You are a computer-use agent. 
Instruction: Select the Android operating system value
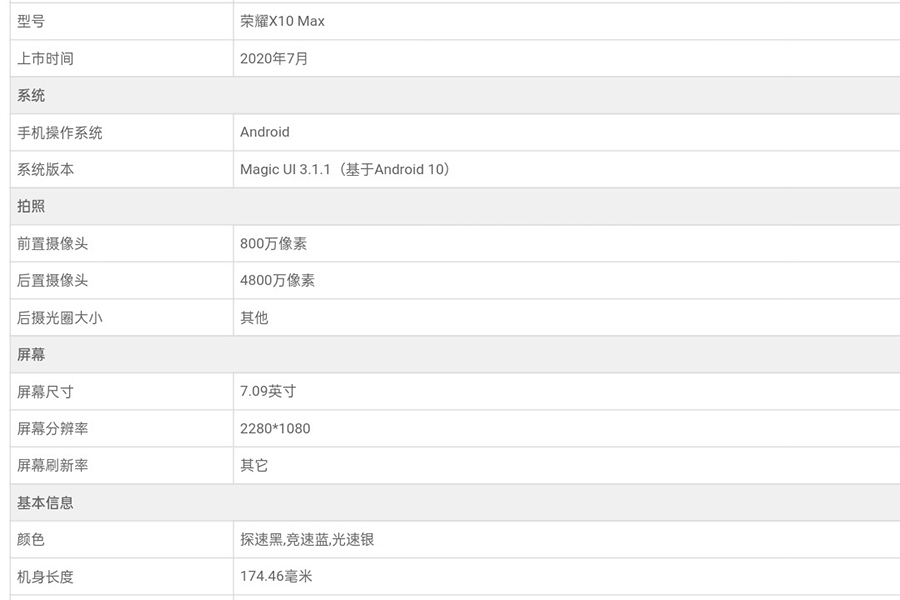click(264, 132)
